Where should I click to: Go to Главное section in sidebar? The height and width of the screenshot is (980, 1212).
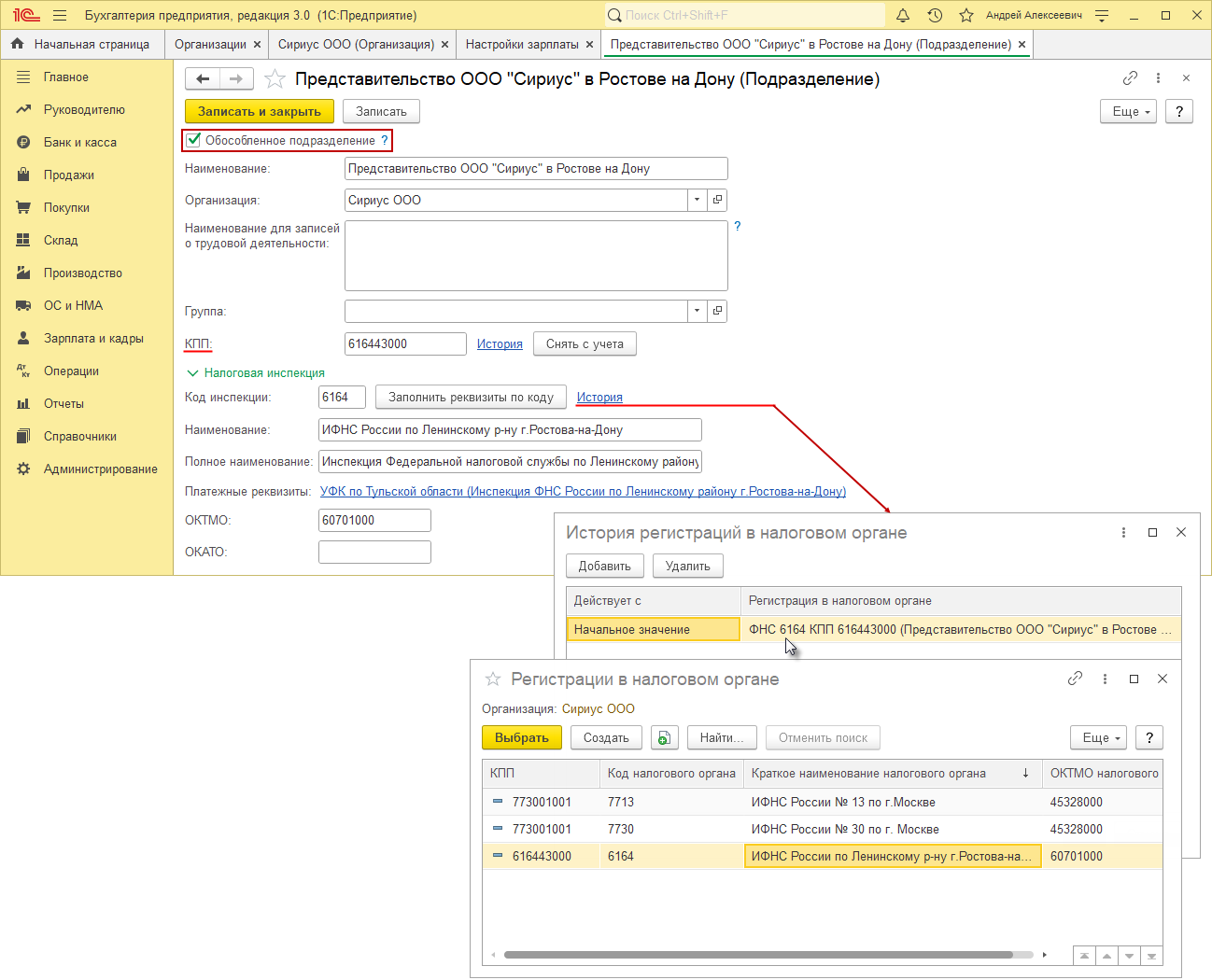click(65, 77)
